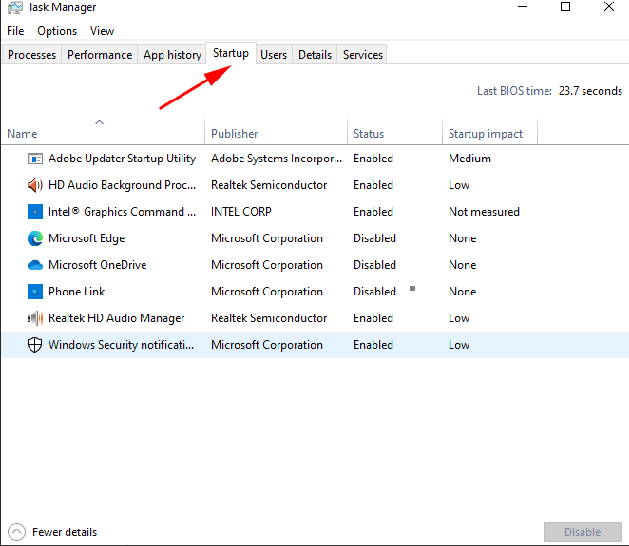Minimize the Task Manager window
The image size is (629, 546).
(522, 7)
